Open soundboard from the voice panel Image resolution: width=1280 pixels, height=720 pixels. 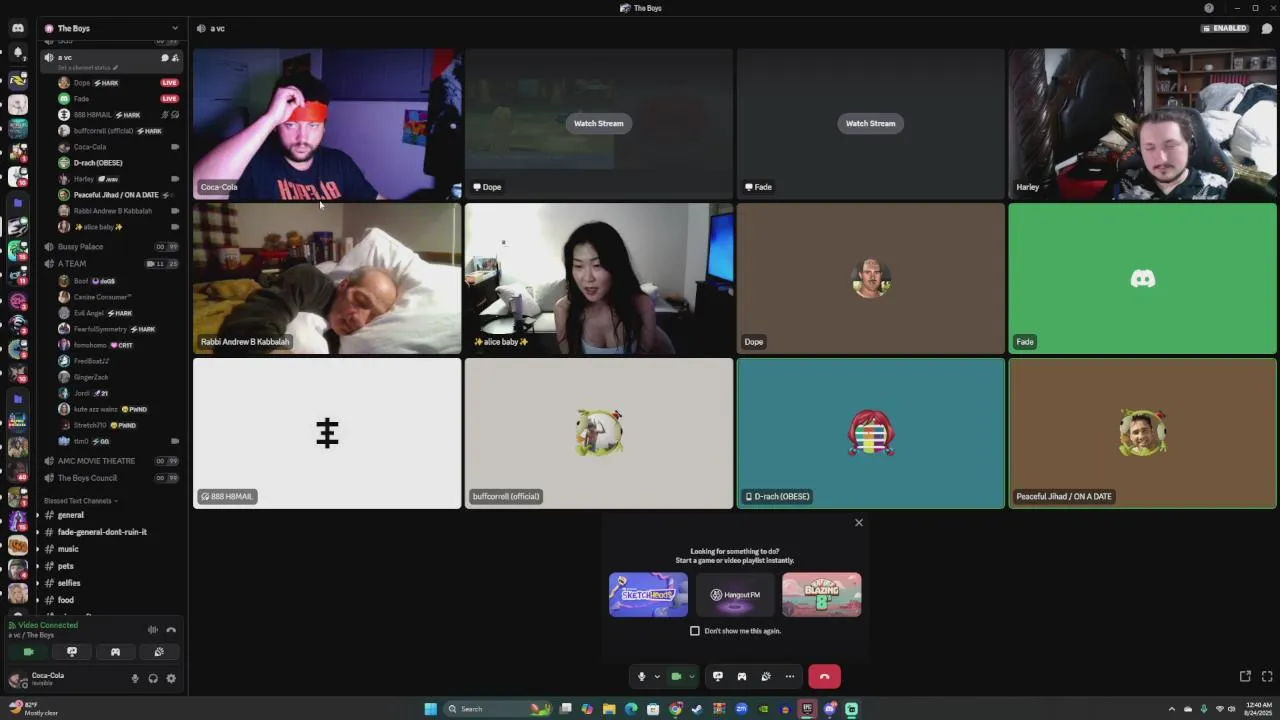(159, 652)
